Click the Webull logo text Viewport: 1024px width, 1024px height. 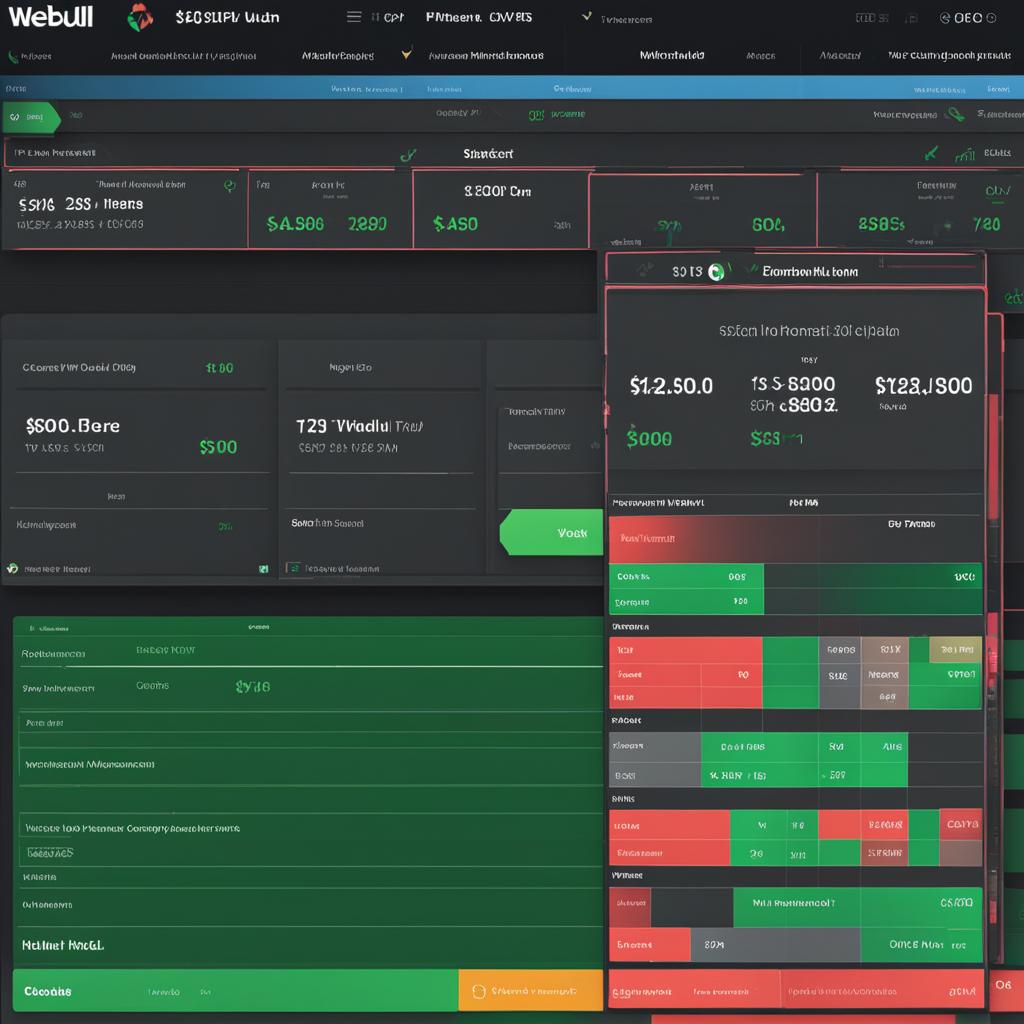pyautogui.click(x=51, y=16)
